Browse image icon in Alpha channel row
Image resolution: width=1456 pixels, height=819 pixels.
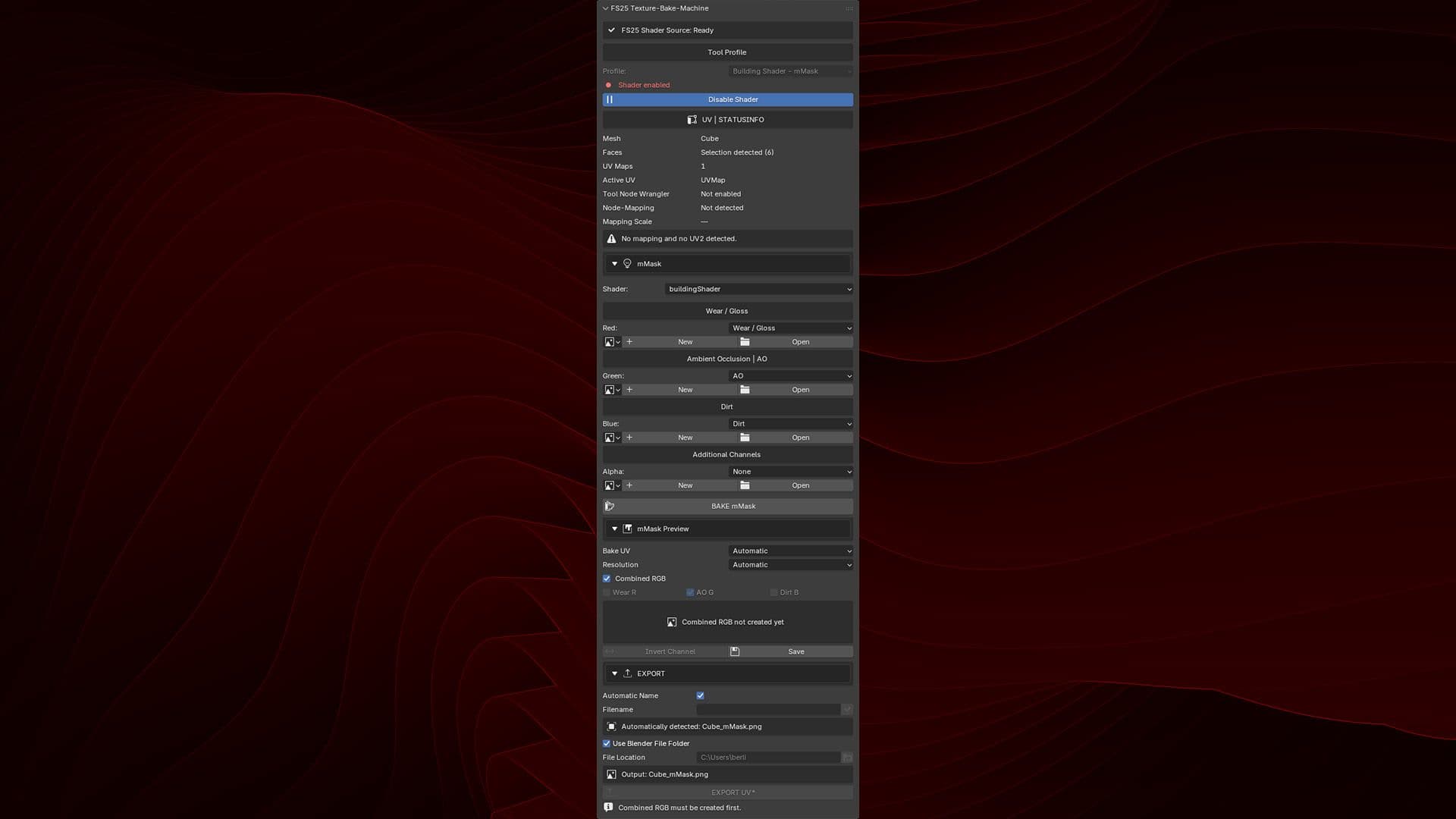coord(612,485)
